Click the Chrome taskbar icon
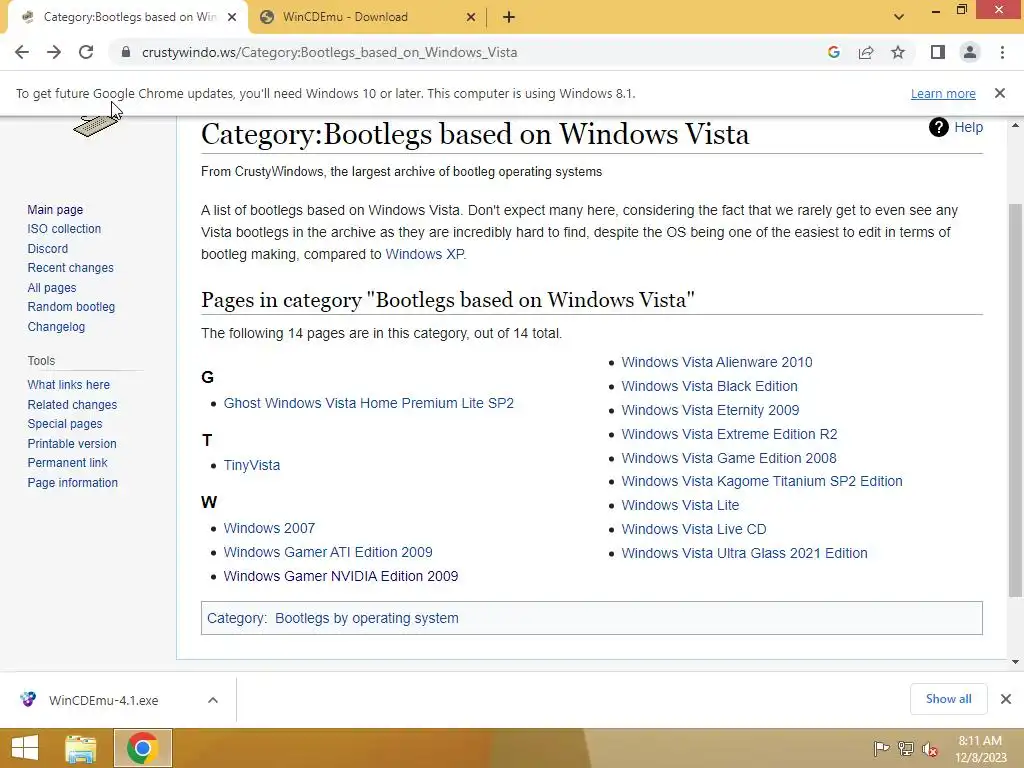This screenshot has width=1024, height=768. [x=143, y=748]
